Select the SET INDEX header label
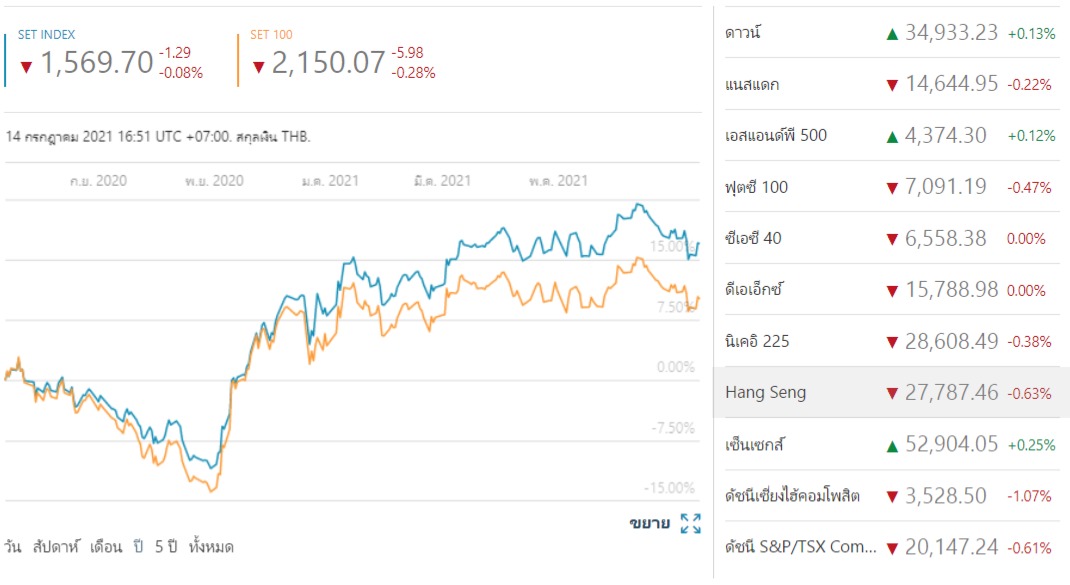The image size is (1070, 585). pos(46,35)
